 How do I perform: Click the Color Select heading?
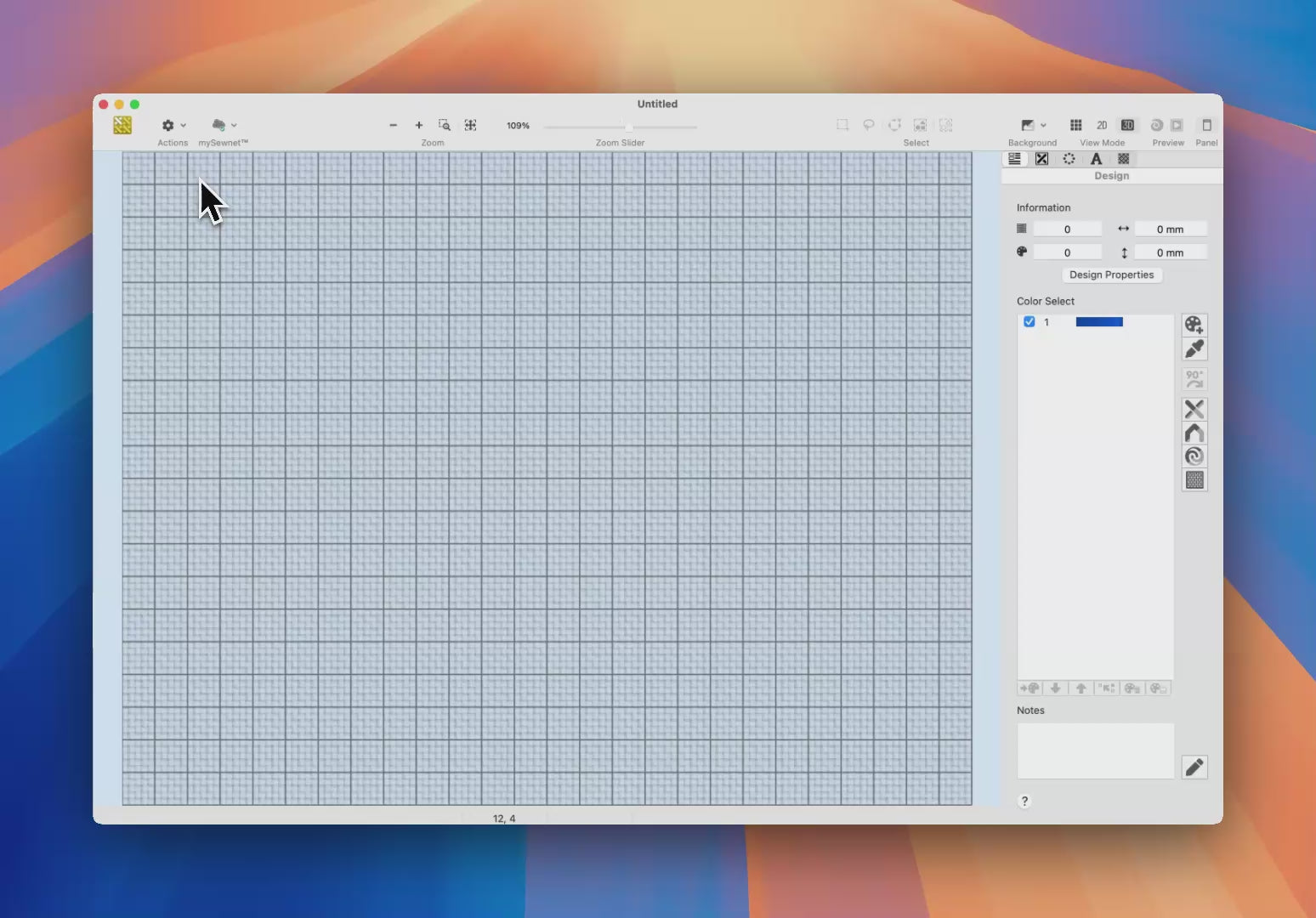point(1046,301)
